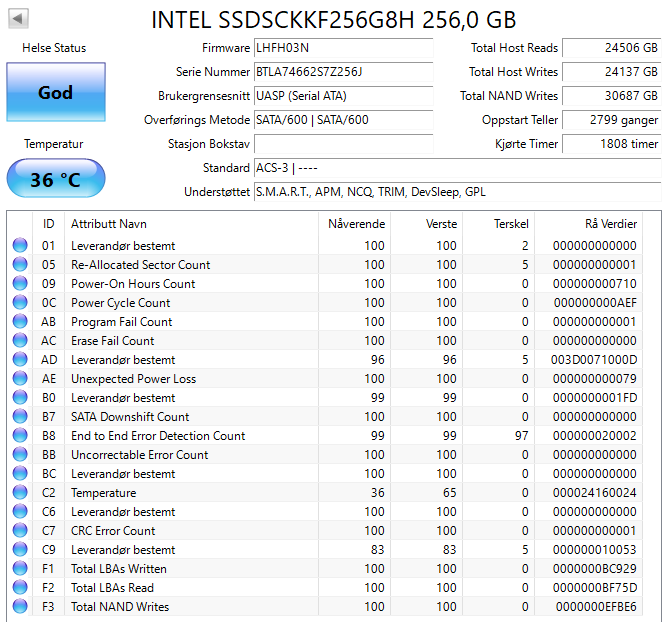667x622 pixels.
Task: Click the blue God health status button
Action: point(56,92)
